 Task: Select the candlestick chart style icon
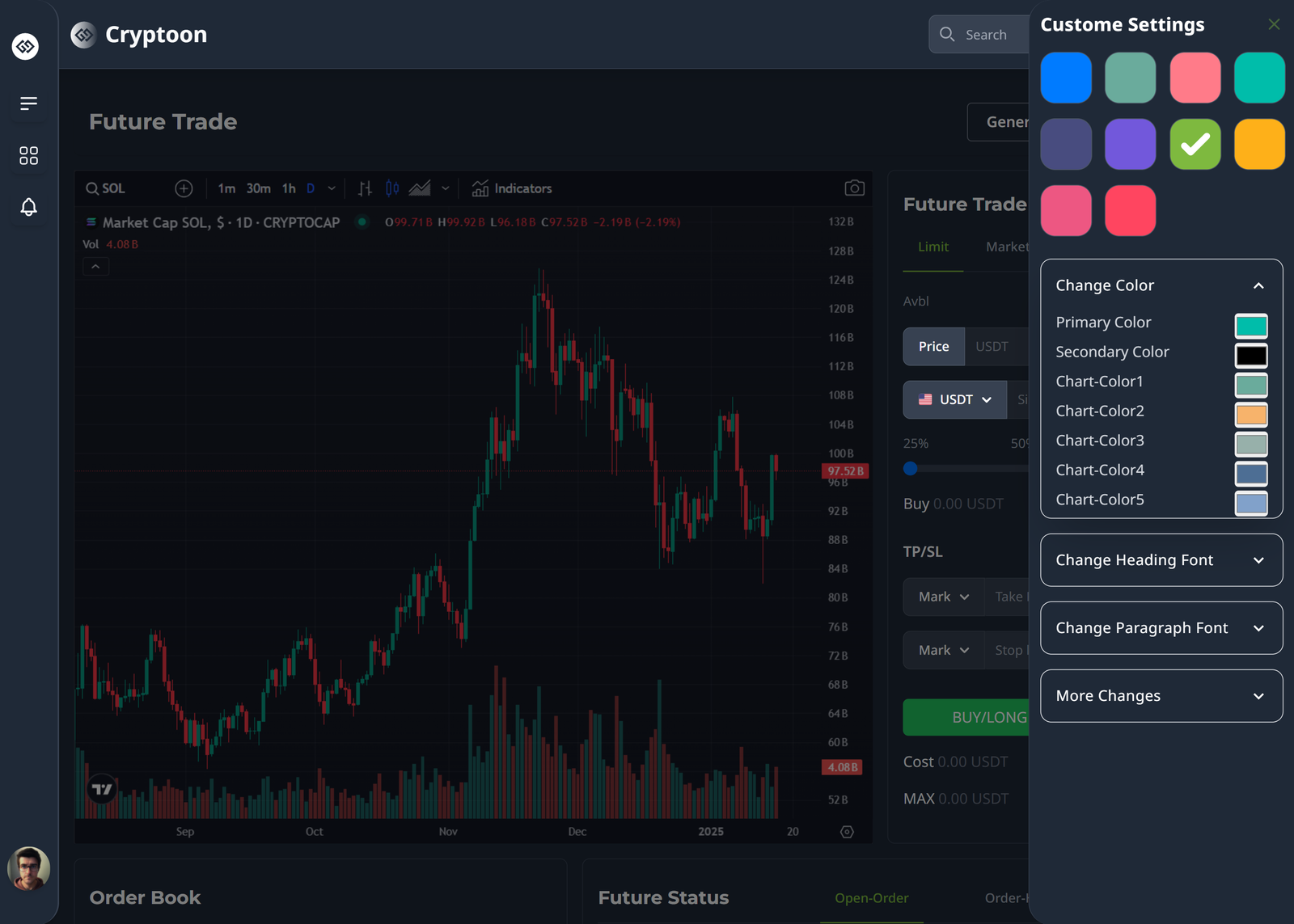point(392,188)
